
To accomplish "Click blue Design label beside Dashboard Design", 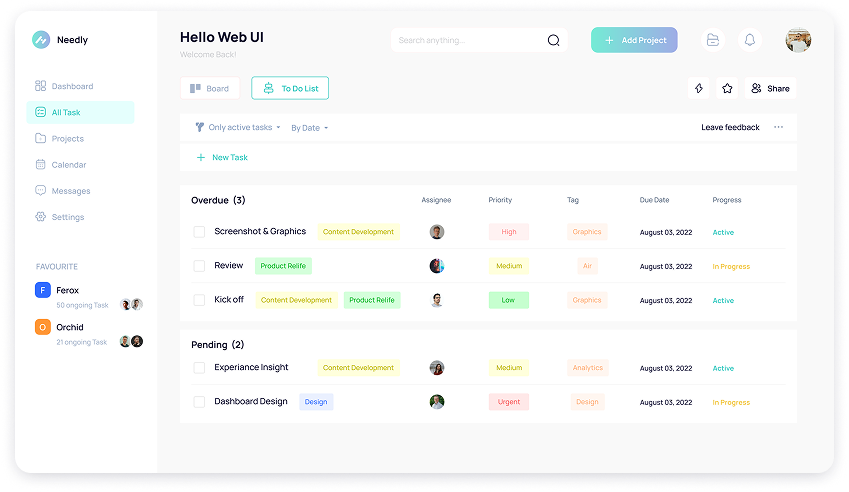I will (316, 402).
